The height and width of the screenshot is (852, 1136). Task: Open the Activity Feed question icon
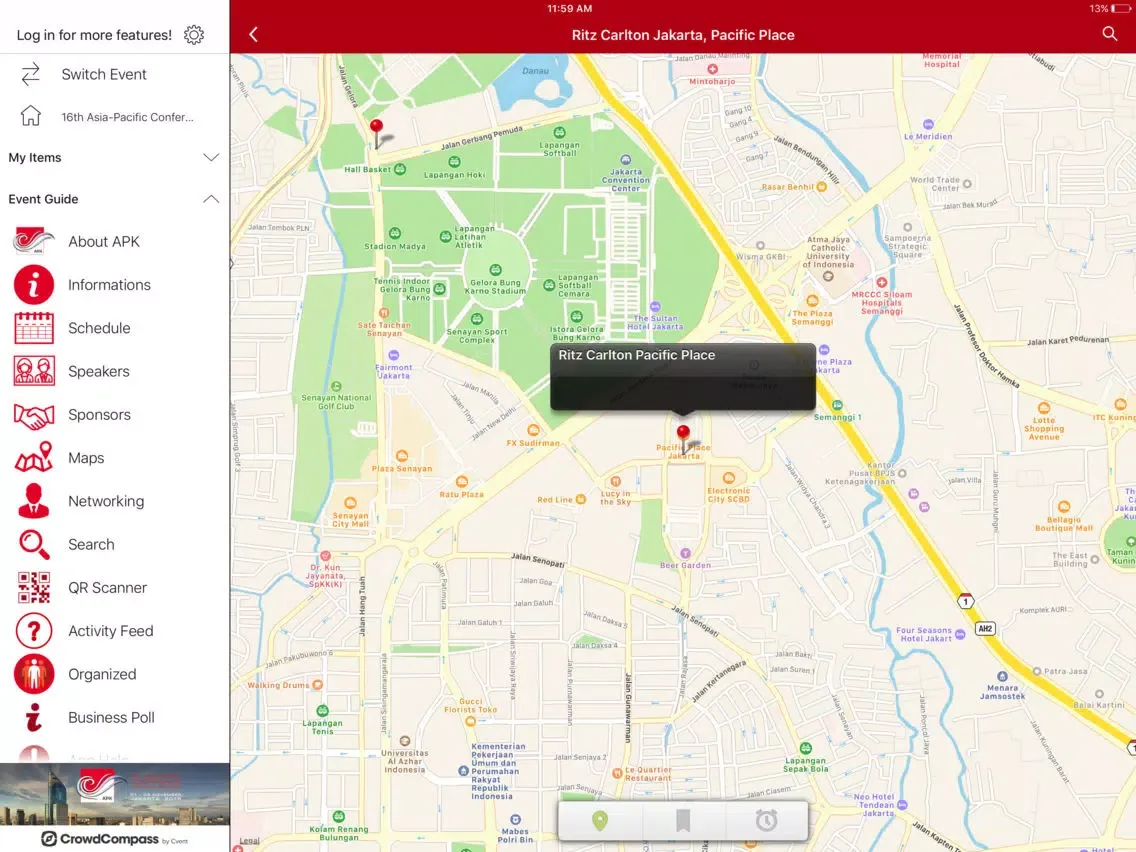coord(33,631)
